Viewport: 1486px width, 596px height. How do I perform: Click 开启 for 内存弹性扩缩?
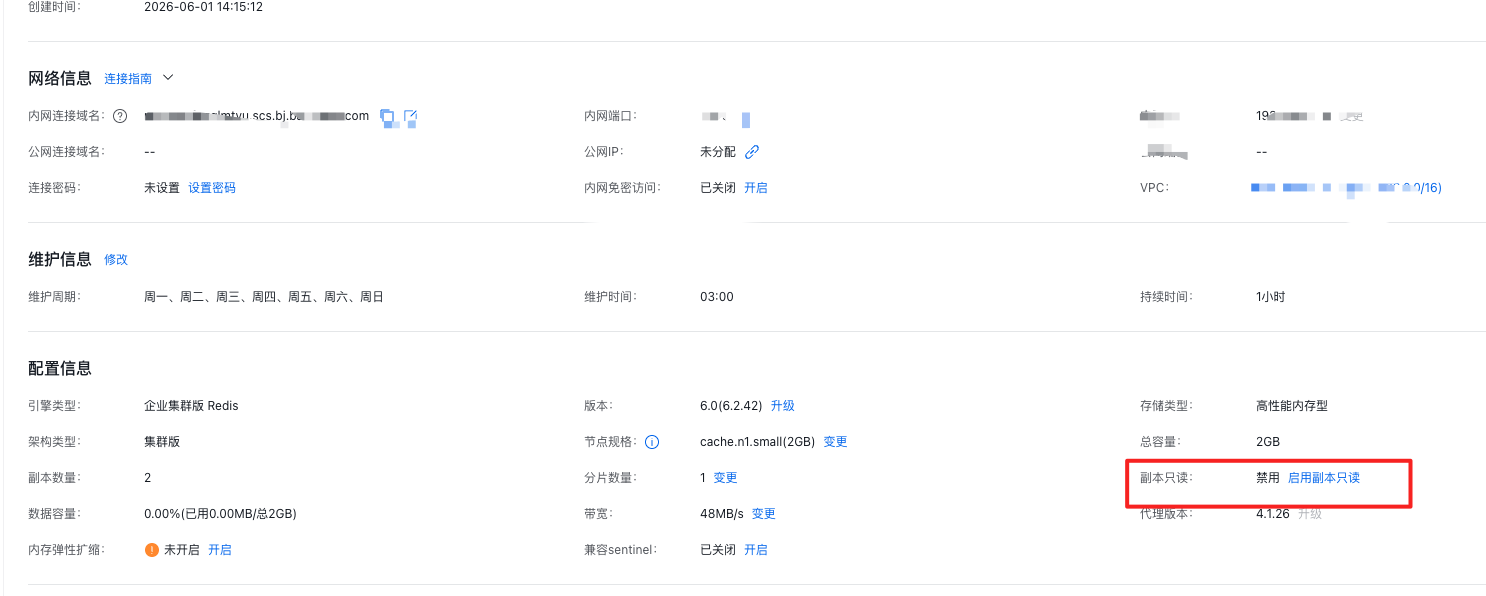tap(220, 550)
